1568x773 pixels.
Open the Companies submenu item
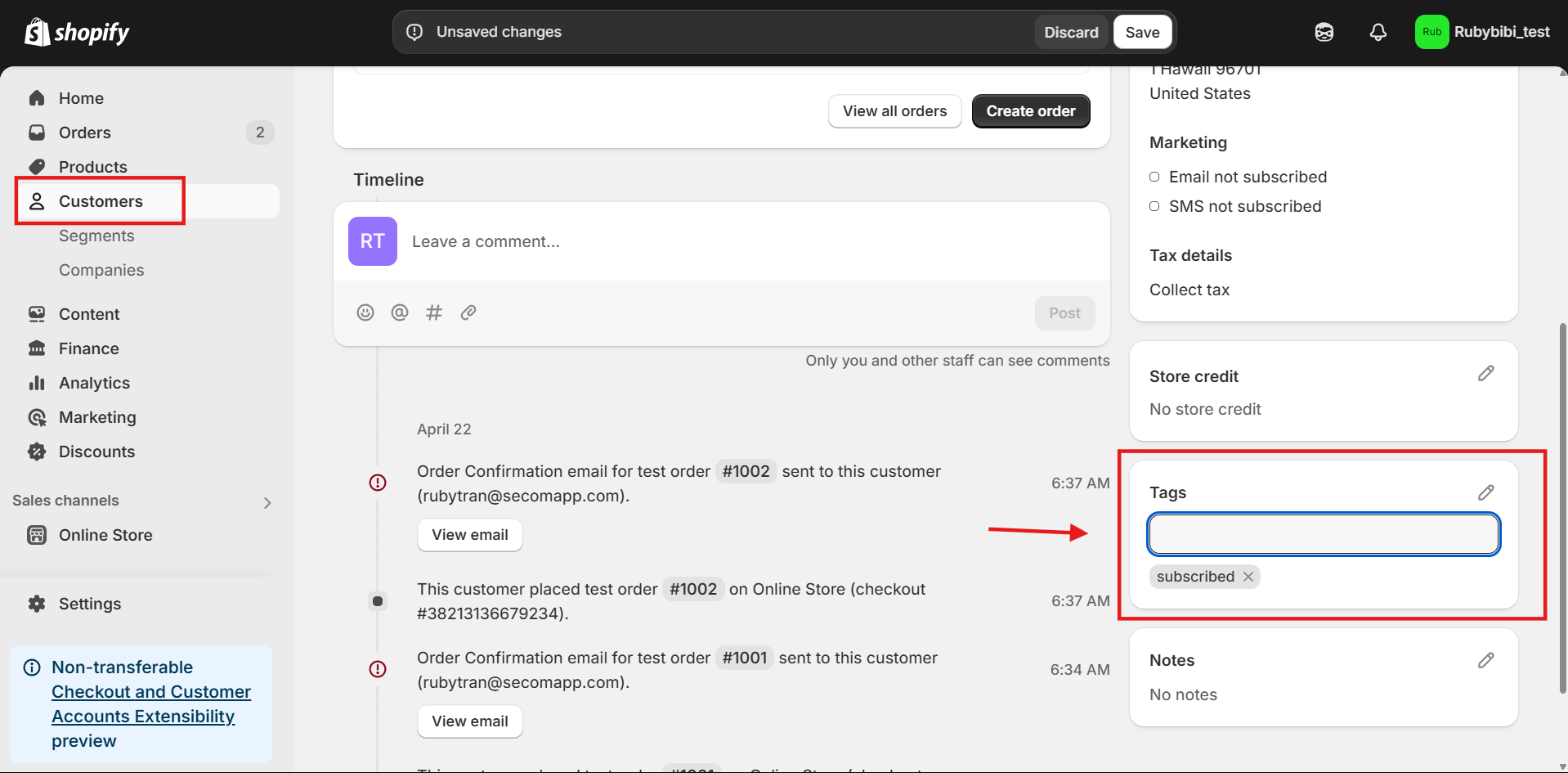click(x=101, y=270)
